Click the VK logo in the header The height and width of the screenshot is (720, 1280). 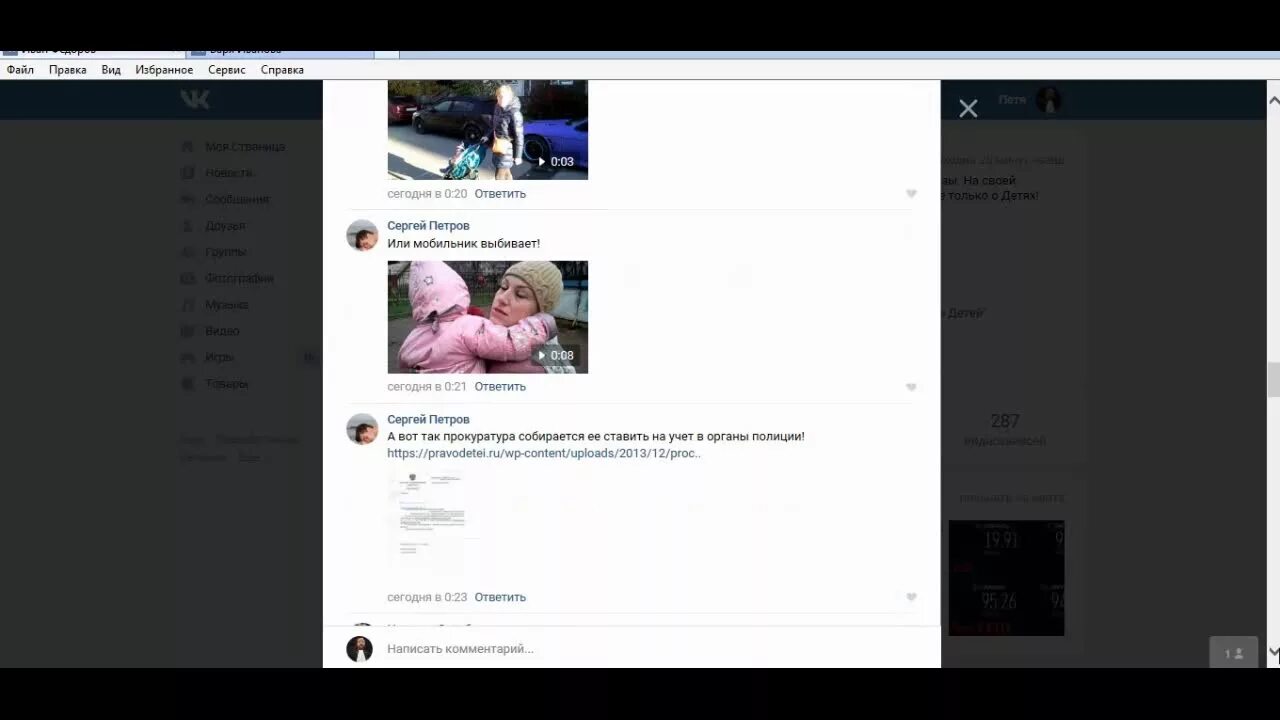(x=195, y=99)
